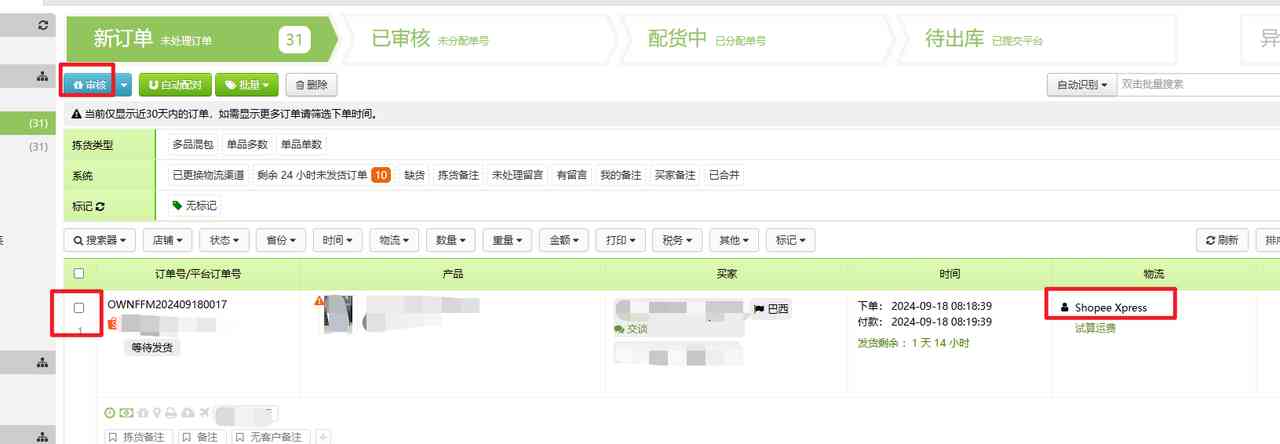Viewport: 1280px width, 444px height.
Task: Click the blue 审核 button
Action: (x=90, y=85)
